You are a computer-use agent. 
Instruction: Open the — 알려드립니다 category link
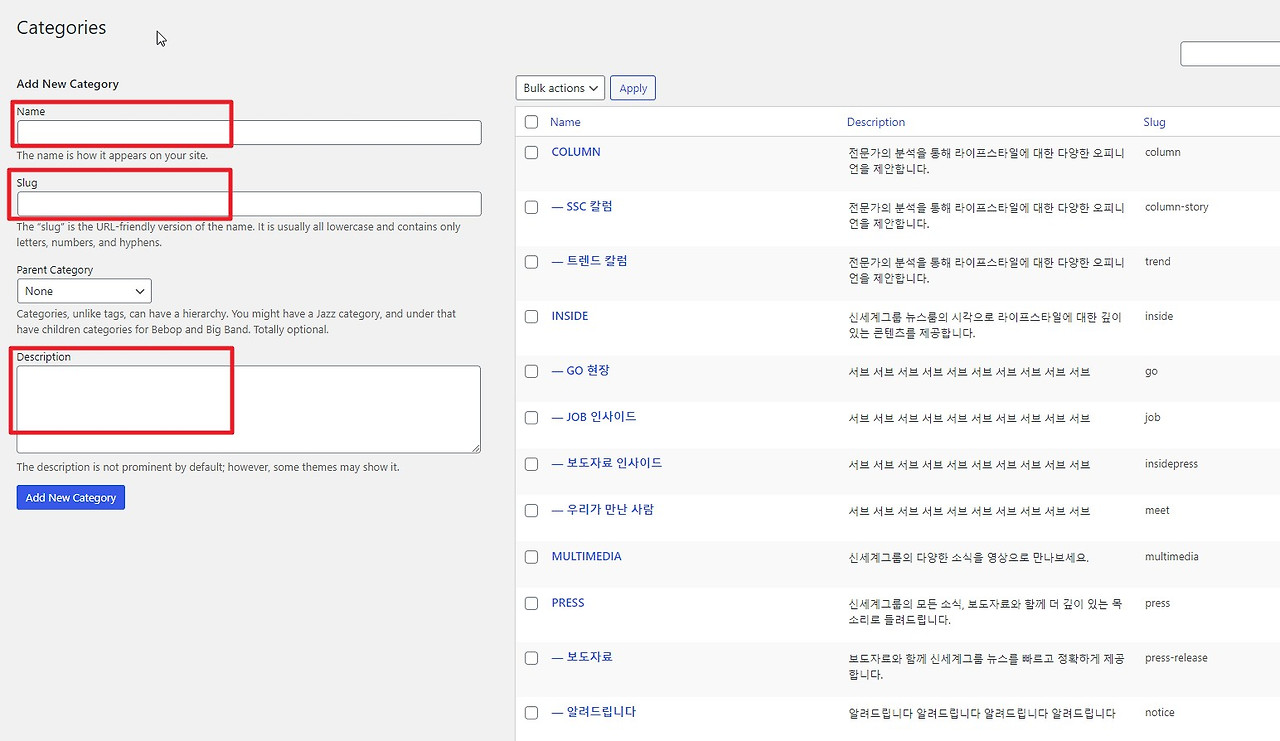pos(594,712)
